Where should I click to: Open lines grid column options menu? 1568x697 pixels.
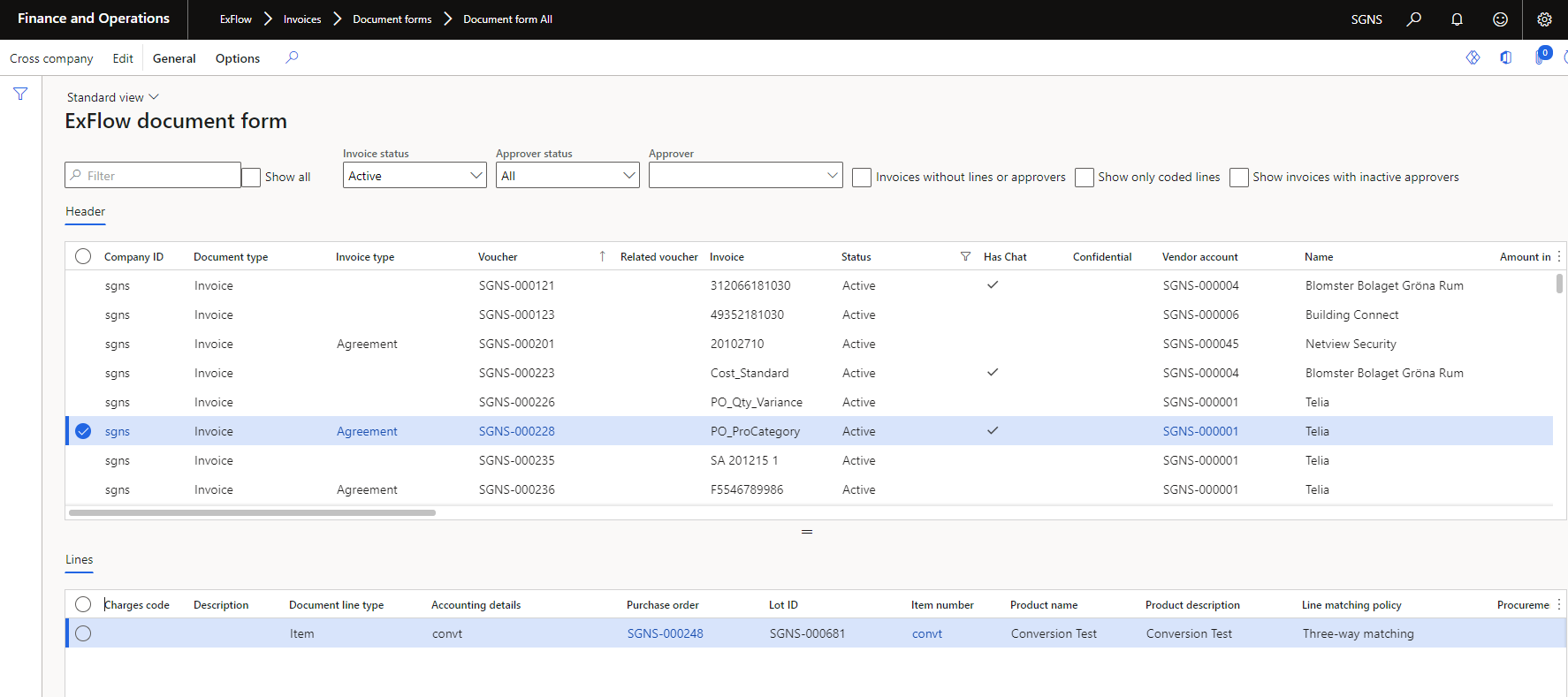pyautogui.click(x=1558, y=604)
